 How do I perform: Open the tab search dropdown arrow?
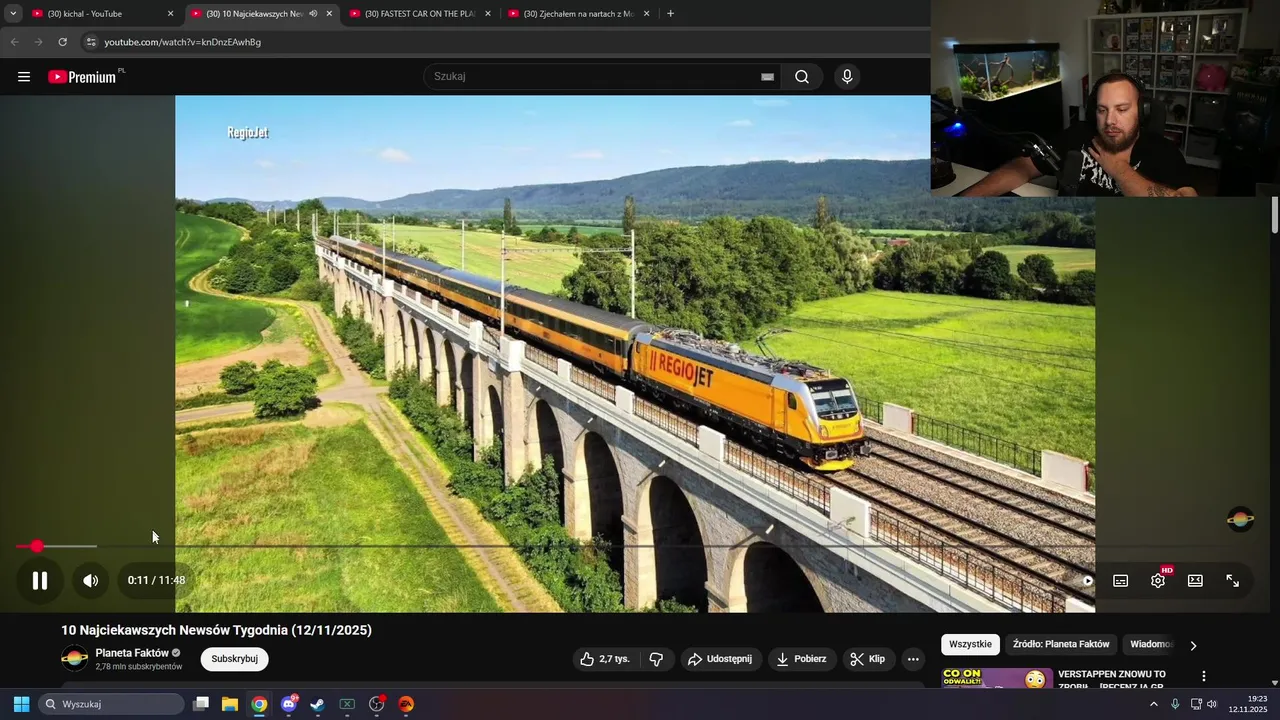coord(13,14)
